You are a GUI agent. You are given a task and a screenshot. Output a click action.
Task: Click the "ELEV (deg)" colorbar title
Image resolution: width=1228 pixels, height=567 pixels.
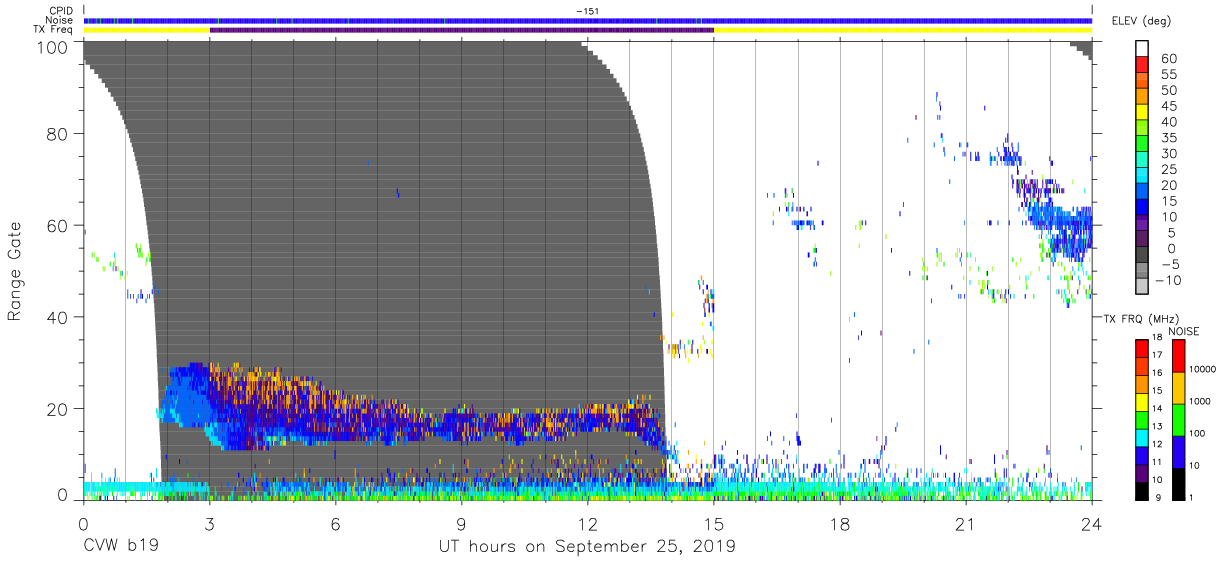(1139, 20)
